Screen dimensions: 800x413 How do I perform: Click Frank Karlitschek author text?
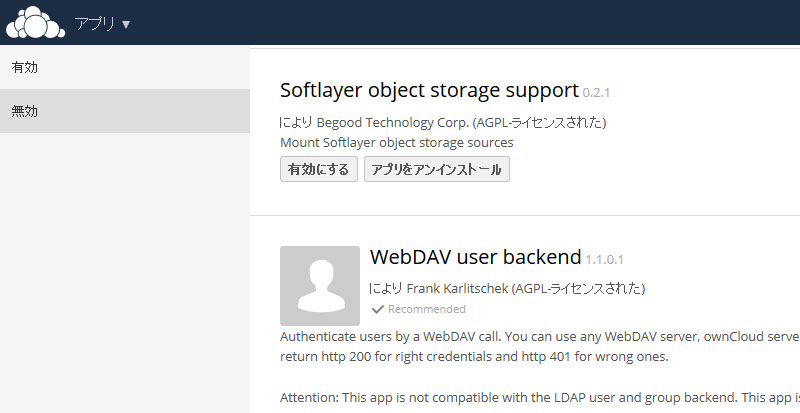(x=457, y=288)
